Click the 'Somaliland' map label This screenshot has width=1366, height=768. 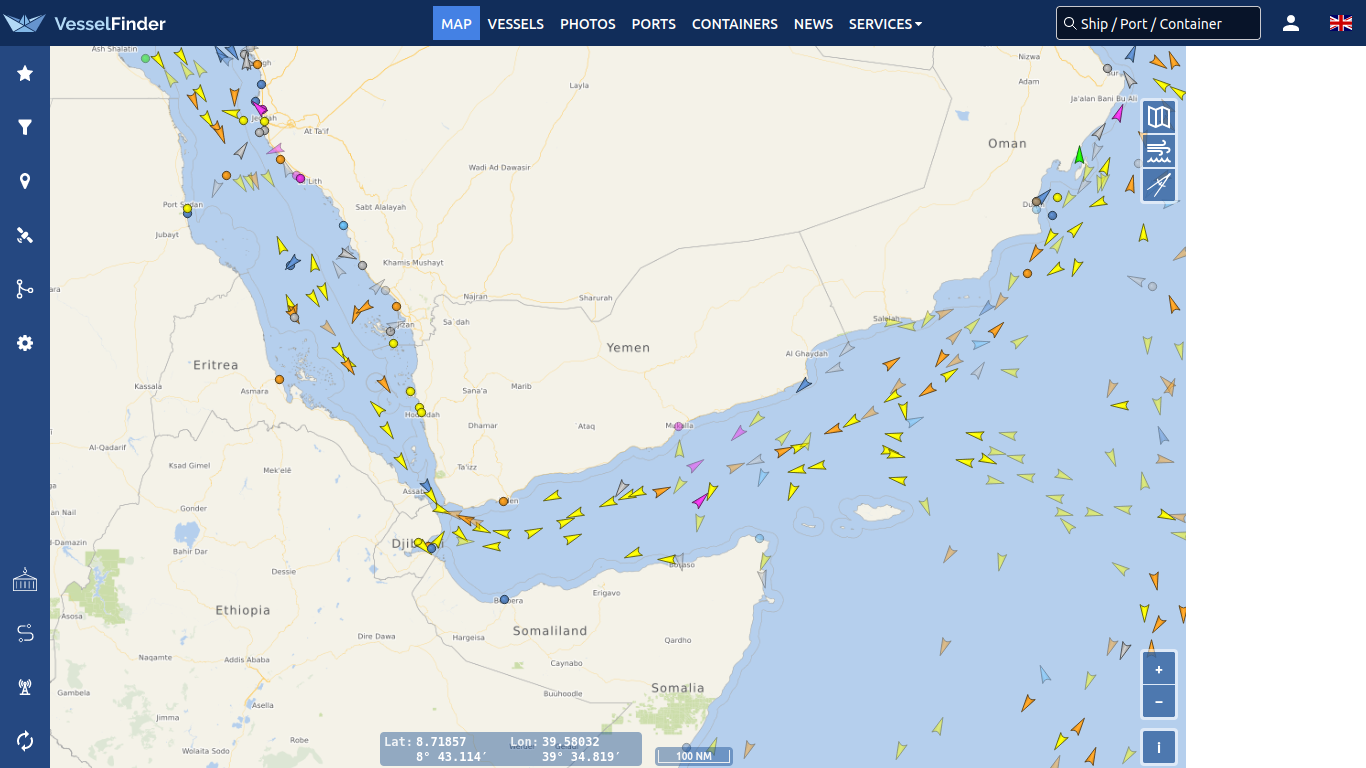coord(550,631)
